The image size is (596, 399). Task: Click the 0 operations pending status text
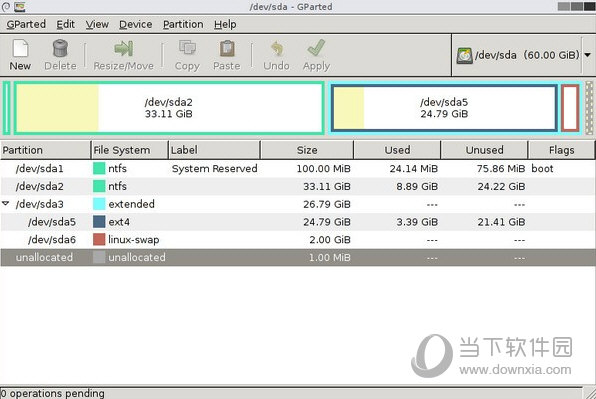52,393
